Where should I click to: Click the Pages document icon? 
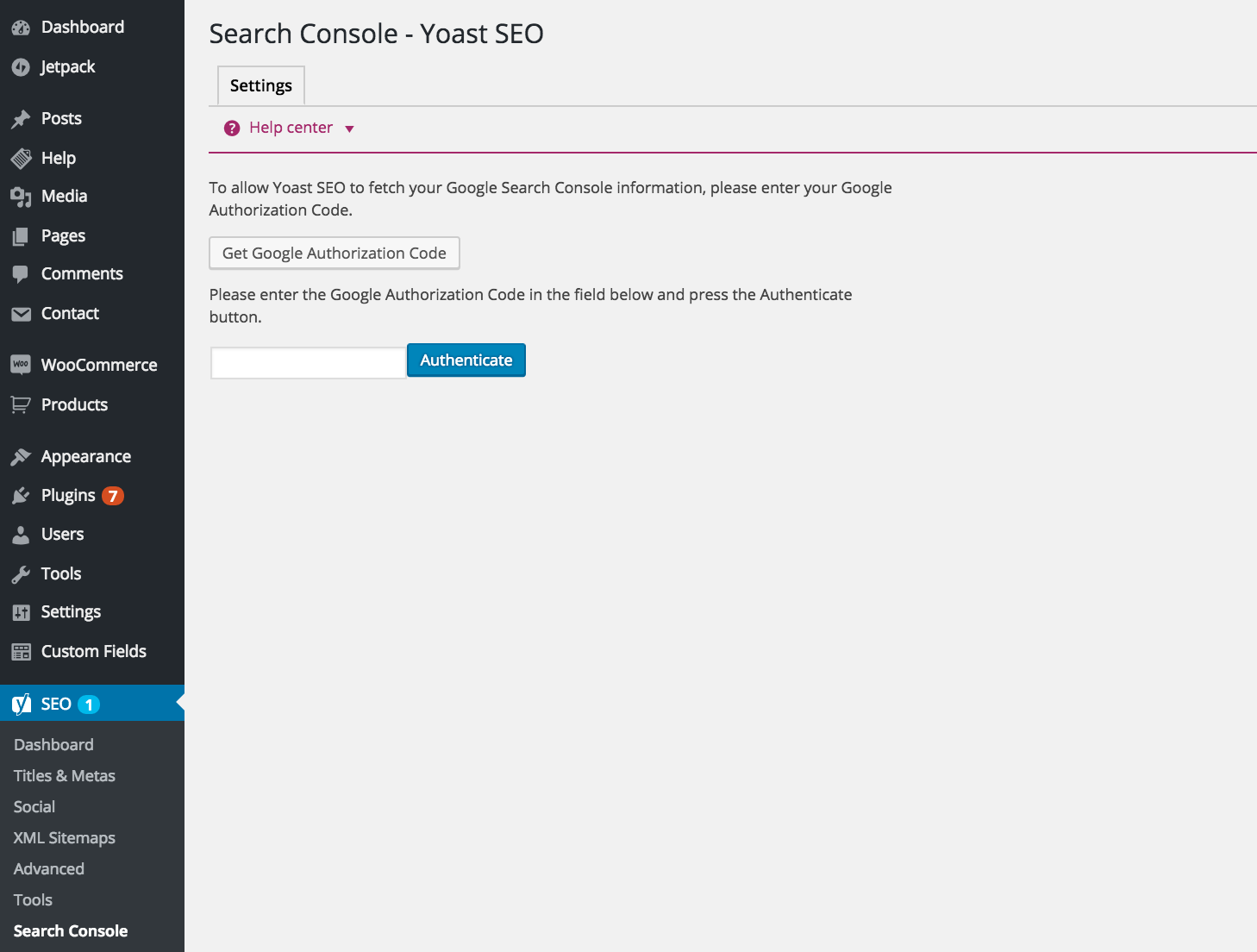pos(21,236)
